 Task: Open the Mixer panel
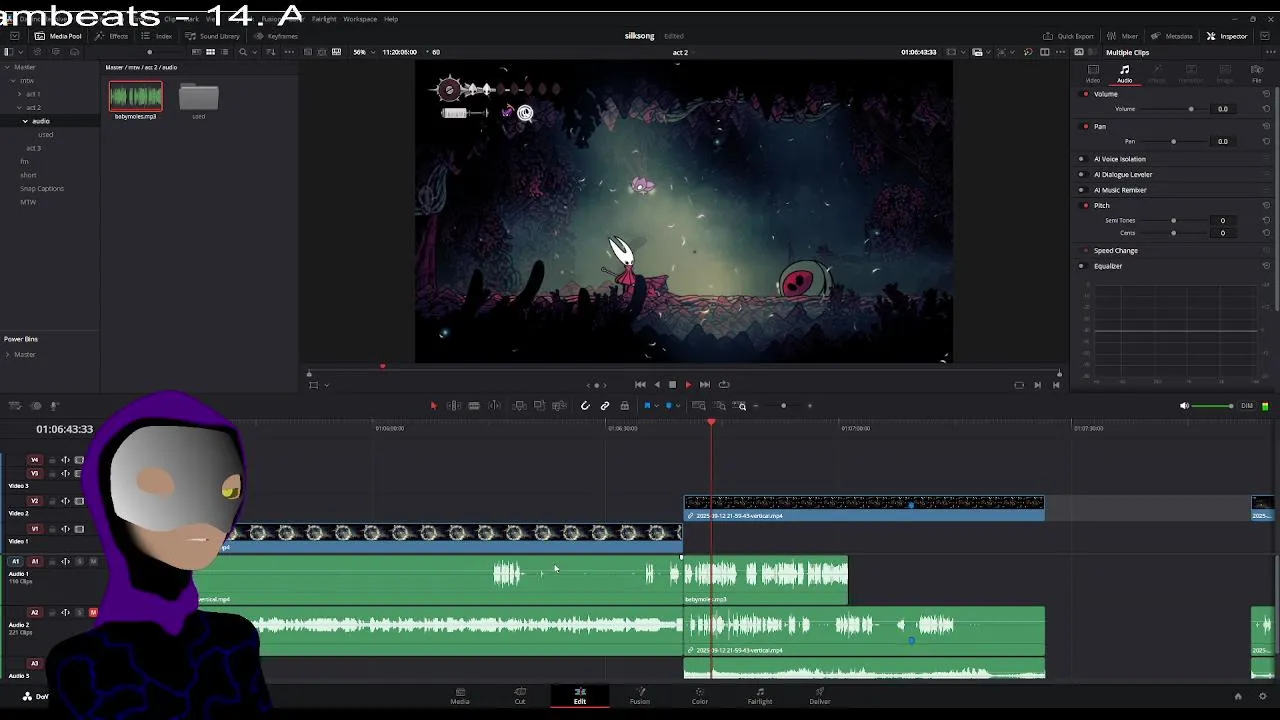[x=1123, y=36]
